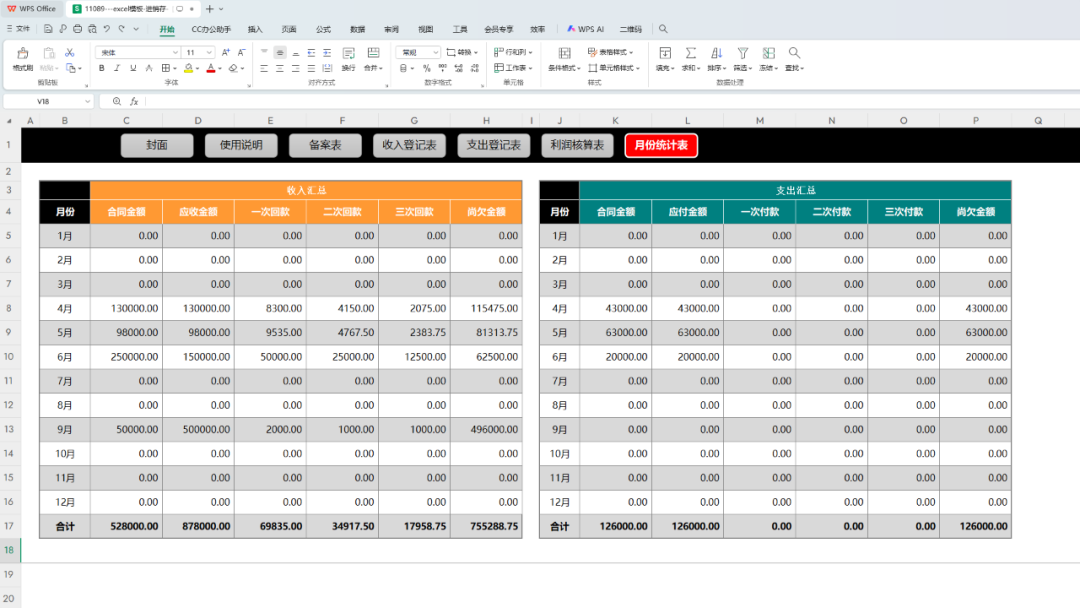Toggle middle vertical alignment
Image resolution: width=1080 pixels, height=608 pixels.
tap(280, 52)
